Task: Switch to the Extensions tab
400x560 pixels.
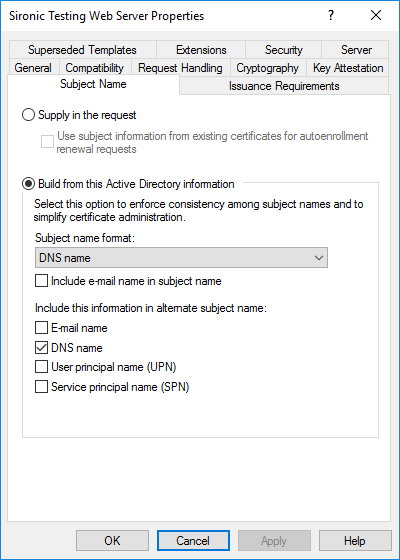Action: 201,50
